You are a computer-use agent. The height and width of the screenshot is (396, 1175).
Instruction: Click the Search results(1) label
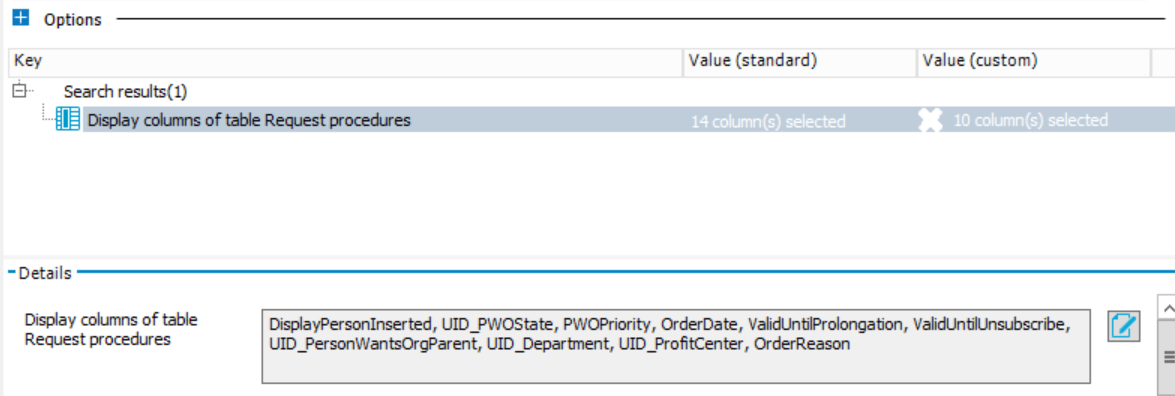125,92
